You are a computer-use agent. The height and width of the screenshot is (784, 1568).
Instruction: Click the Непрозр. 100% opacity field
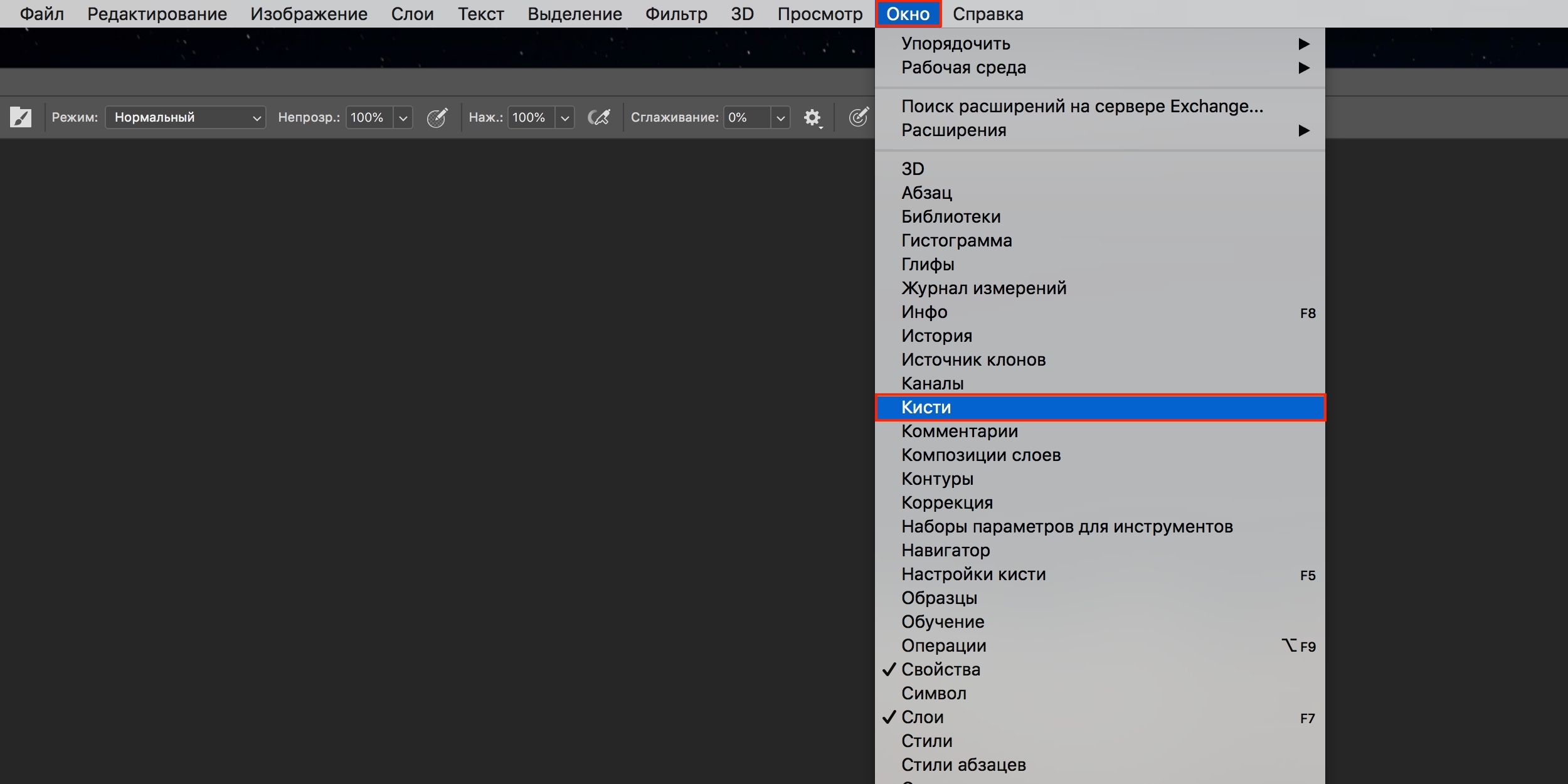point(369,117)
